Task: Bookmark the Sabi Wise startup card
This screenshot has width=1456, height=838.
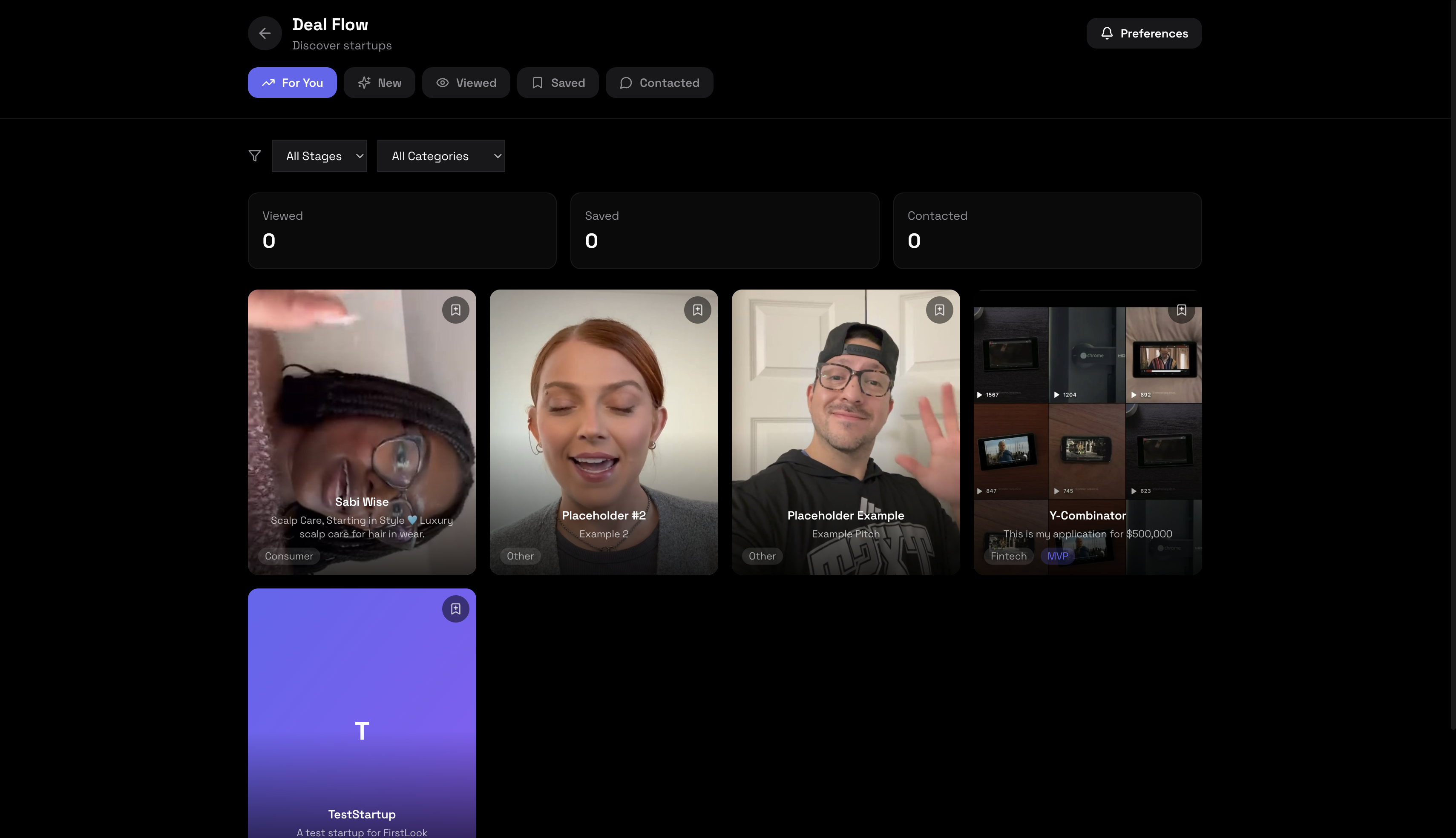Action: [455, 310]
